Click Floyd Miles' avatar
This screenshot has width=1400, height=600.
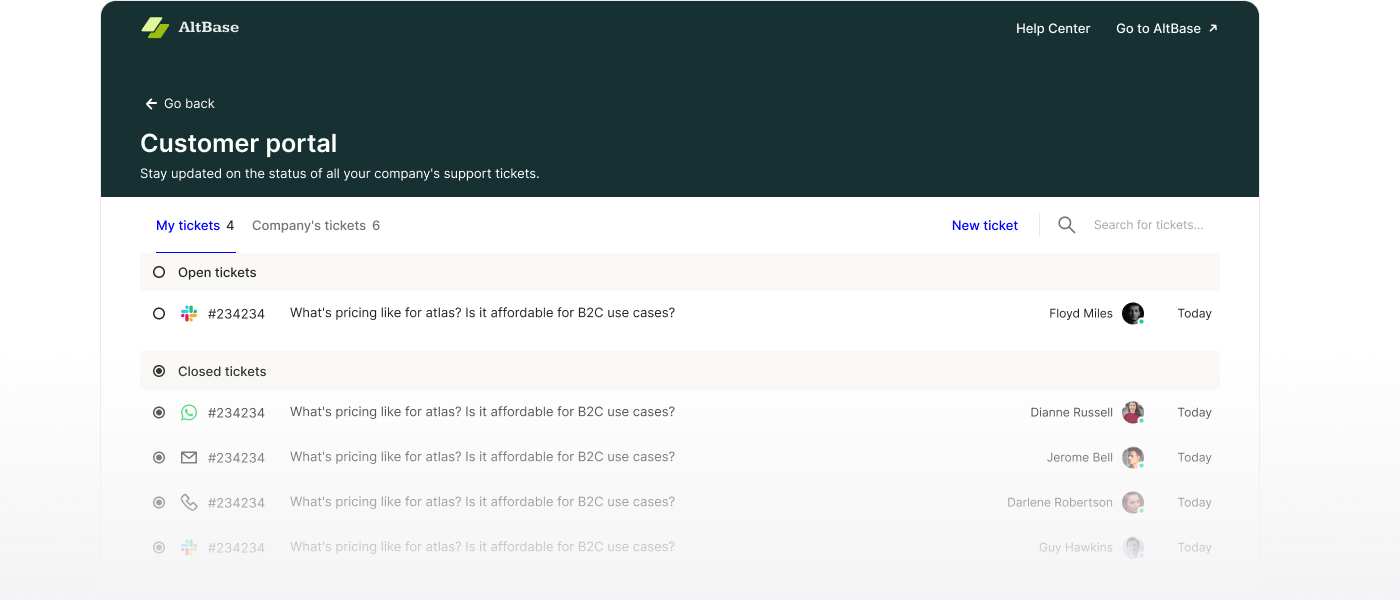coord(1133,313)
